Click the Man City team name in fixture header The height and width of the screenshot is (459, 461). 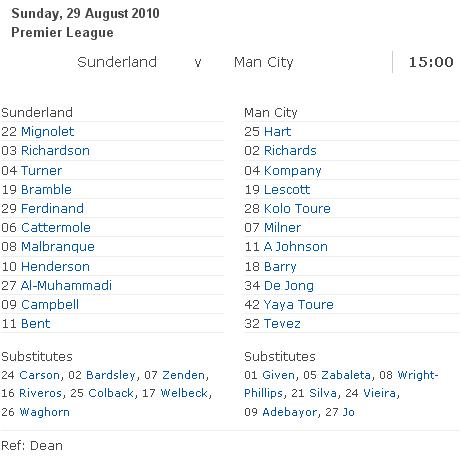pyautogui.click(x=263, y=62)
